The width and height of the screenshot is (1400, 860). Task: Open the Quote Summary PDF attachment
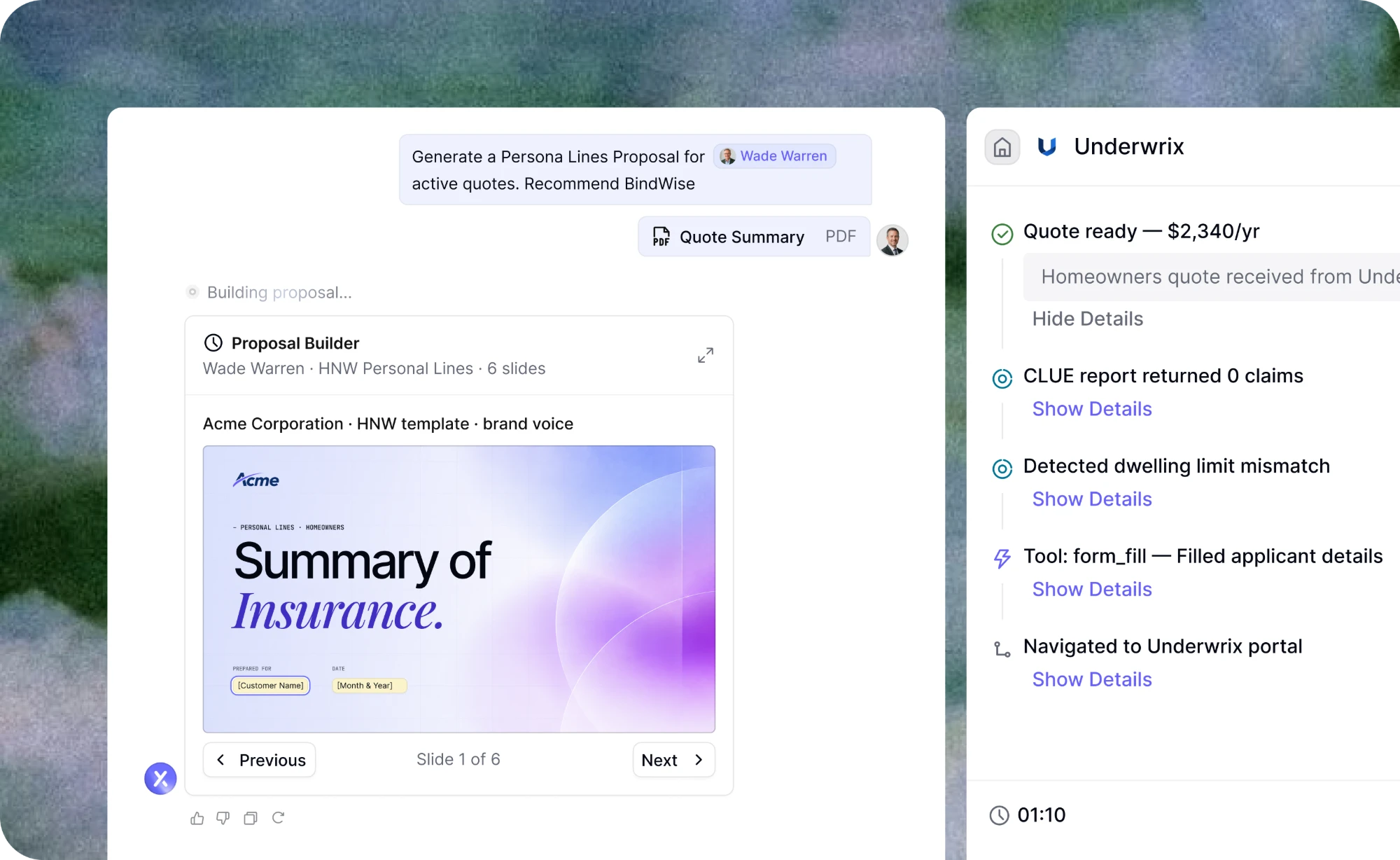coord(754,237)
